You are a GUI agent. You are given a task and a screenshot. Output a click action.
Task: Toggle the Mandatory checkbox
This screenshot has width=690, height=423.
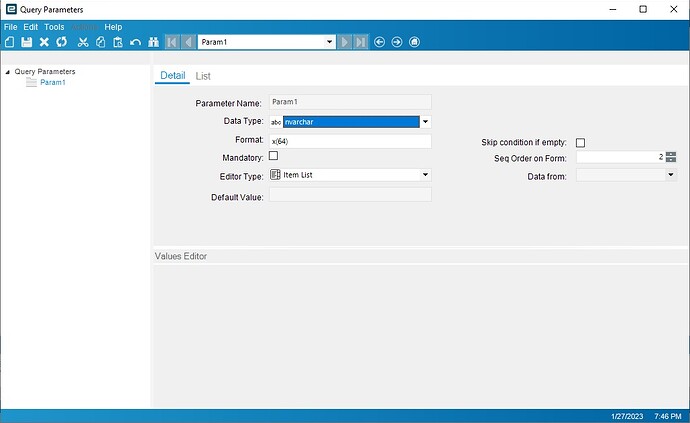pos(274,157)
